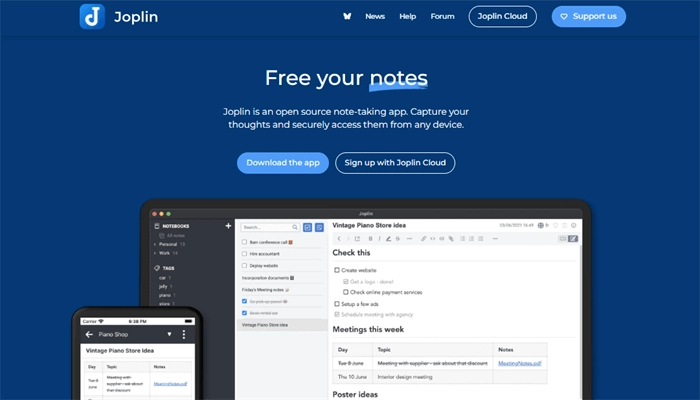Toggle the rich text editor button

[573, 239]
